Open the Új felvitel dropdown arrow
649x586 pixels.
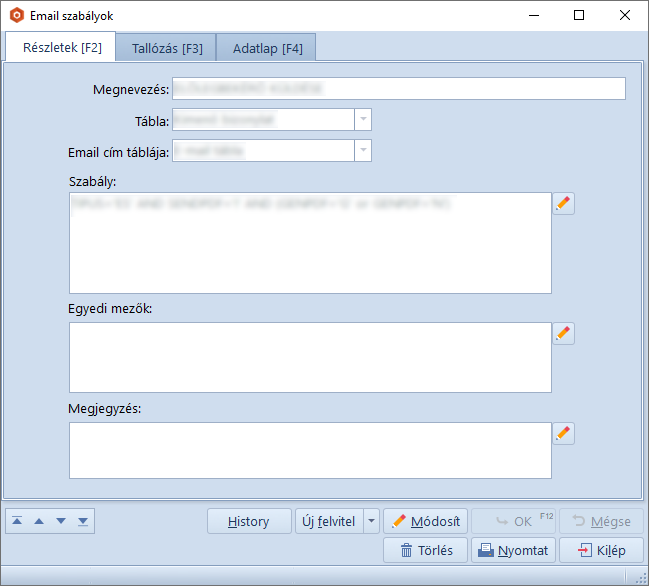pos(371,521)
